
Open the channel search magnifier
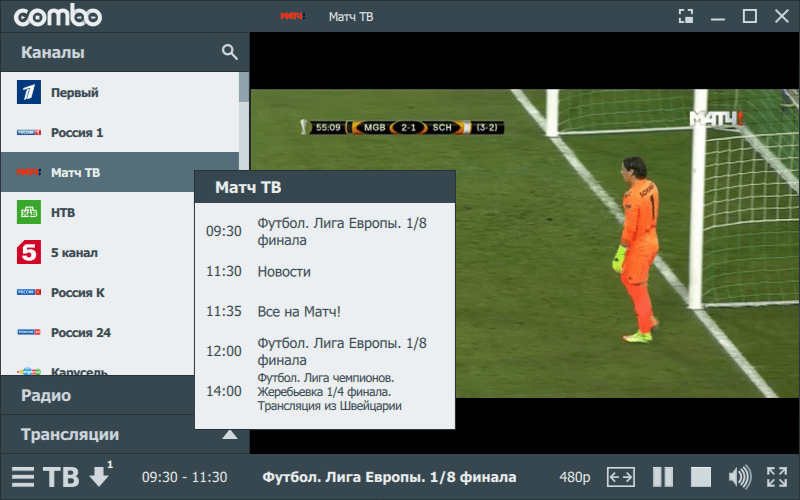230,52
